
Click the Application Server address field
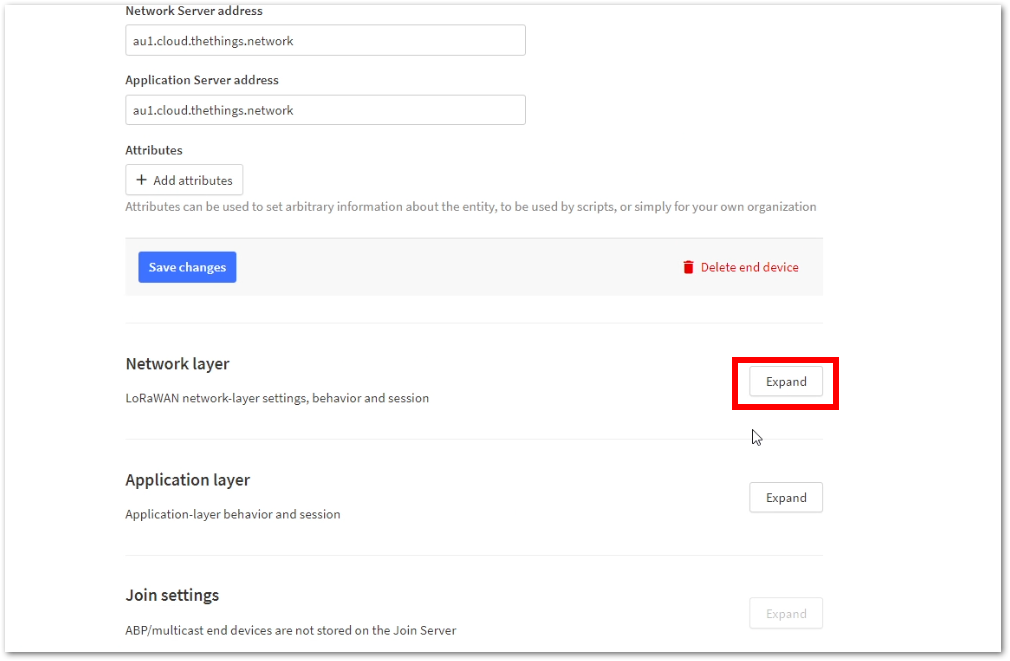coord(325,110)
